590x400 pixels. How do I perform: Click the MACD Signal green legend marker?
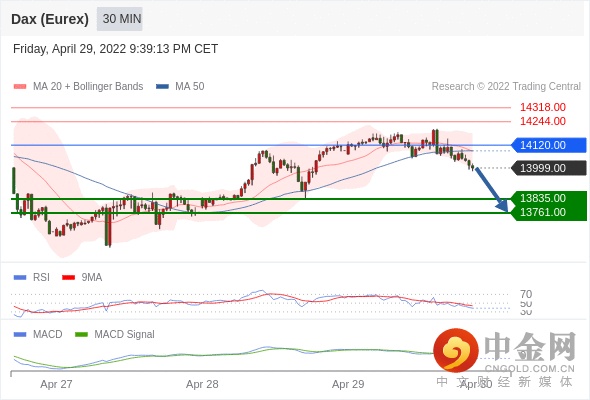81,334
